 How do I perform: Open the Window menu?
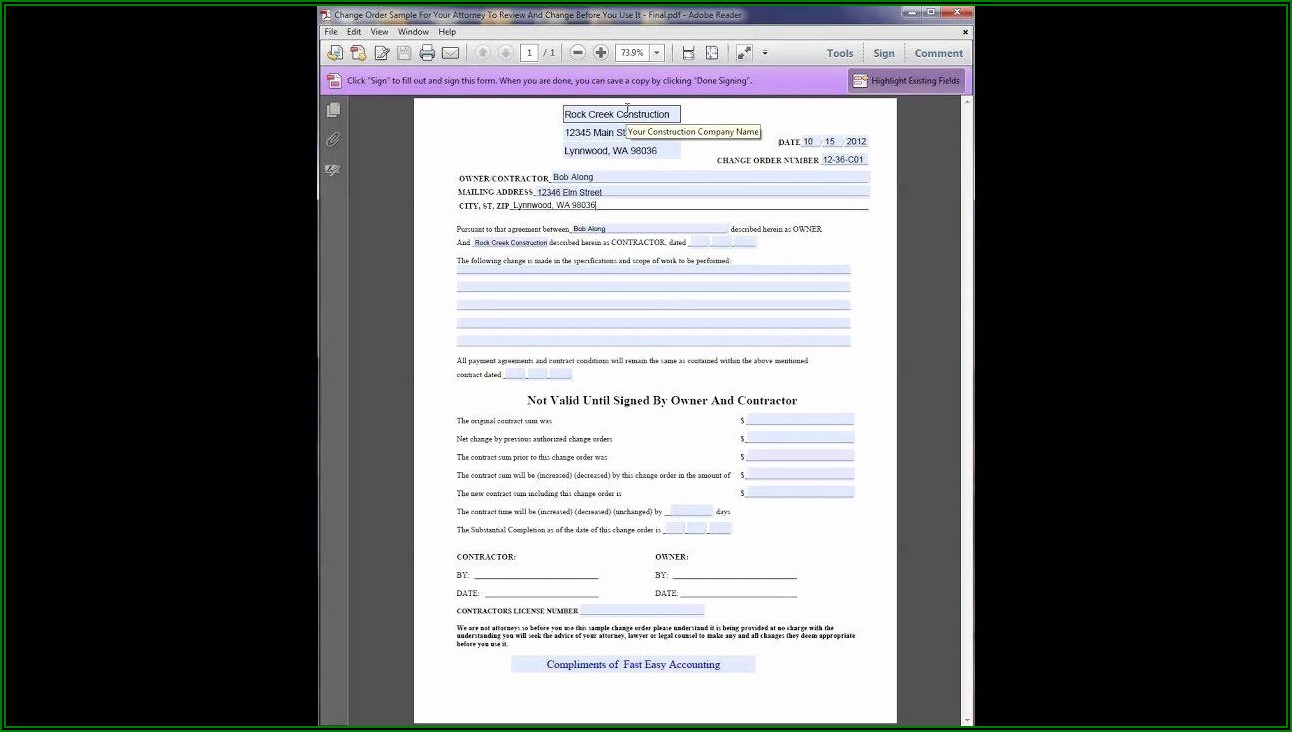click(x=413, y=32)
